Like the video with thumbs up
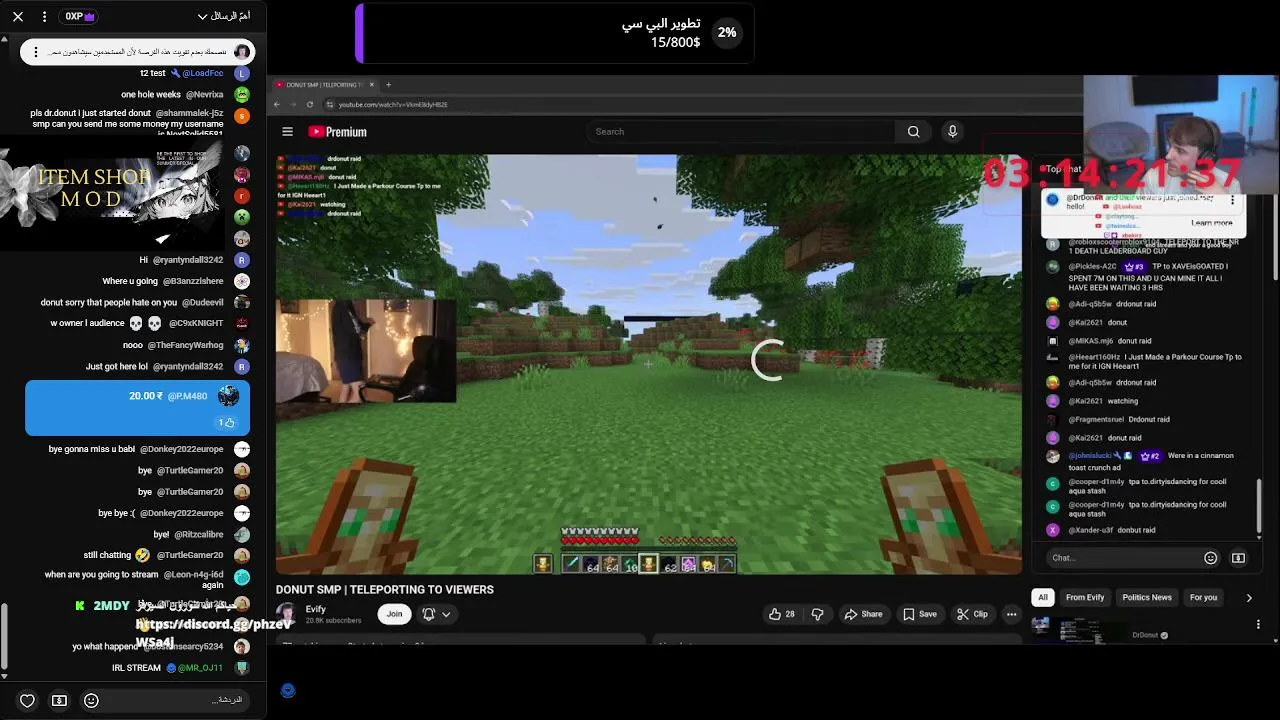The height and width of the screenshot is (720, 1280). click(x=781, y=614)
